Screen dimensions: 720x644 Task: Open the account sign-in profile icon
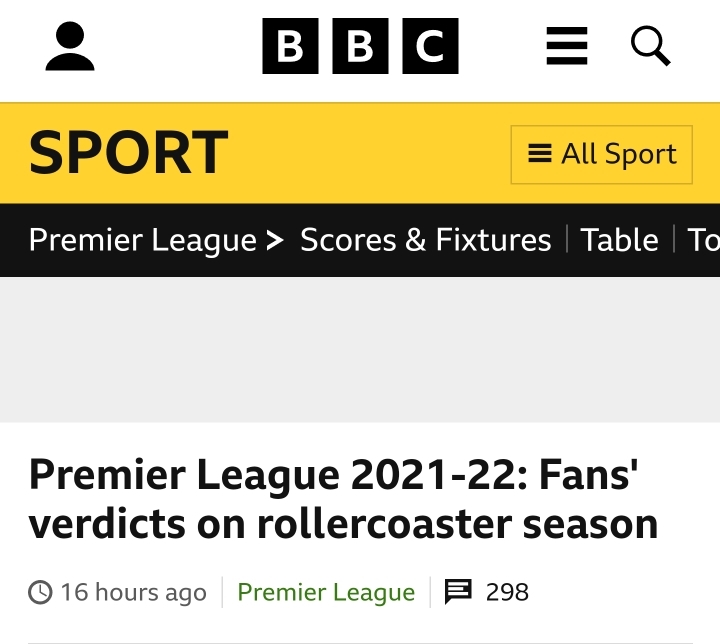(70, 46)
